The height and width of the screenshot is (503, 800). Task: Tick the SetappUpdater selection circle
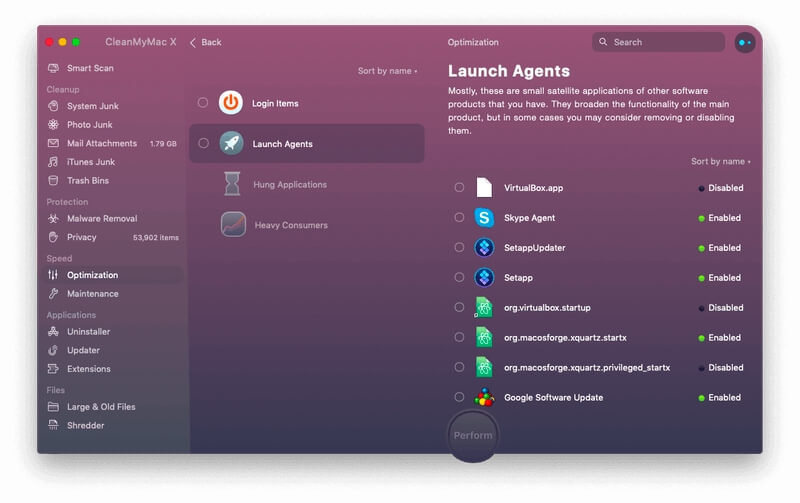(x=459, y=247)
